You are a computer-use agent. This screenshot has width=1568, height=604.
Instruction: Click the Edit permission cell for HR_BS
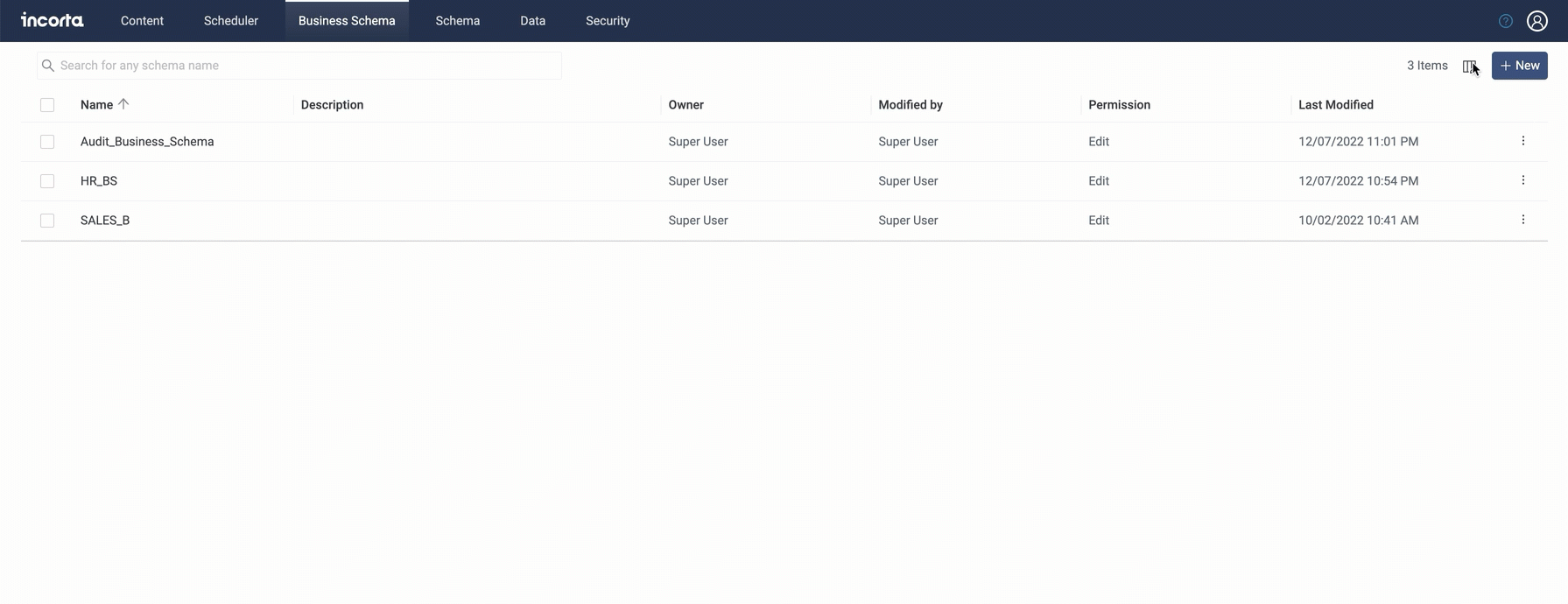coord(1099,181)
